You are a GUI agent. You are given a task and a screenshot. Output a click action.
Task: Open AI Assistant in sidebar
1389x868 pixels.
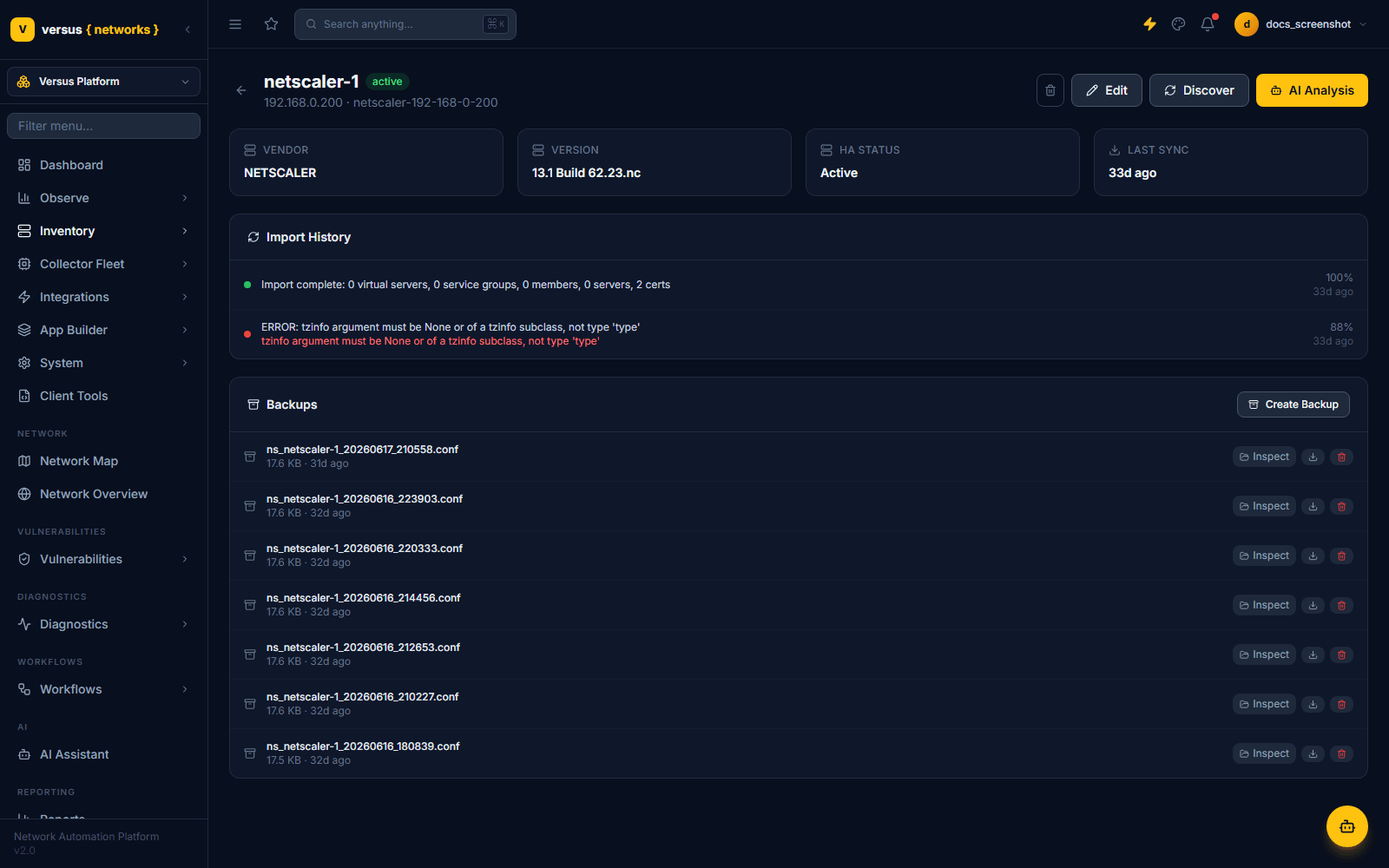point(103,754)
